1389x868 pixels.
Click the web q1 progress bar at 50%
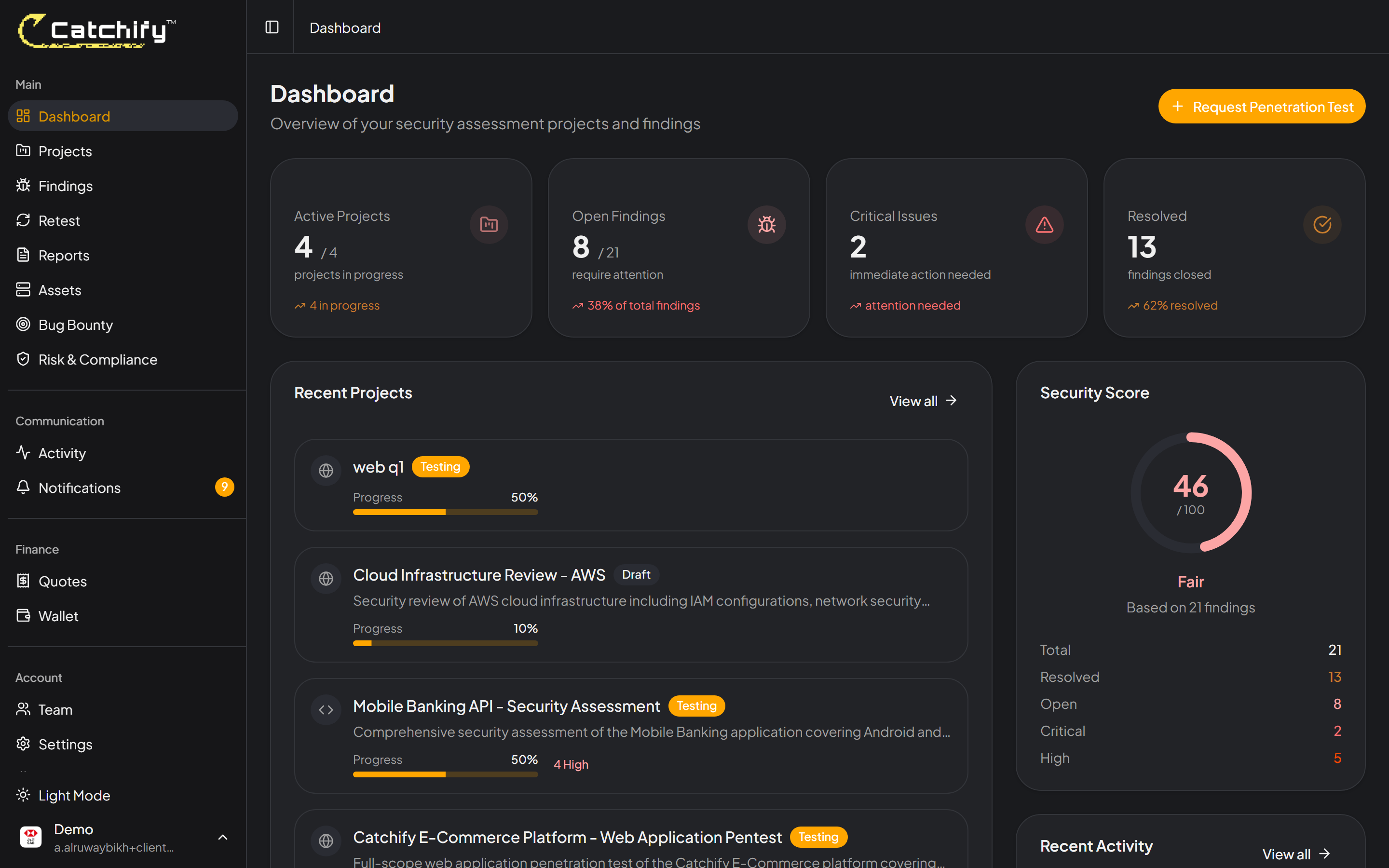pyautogui.click(x=445, y=512)
